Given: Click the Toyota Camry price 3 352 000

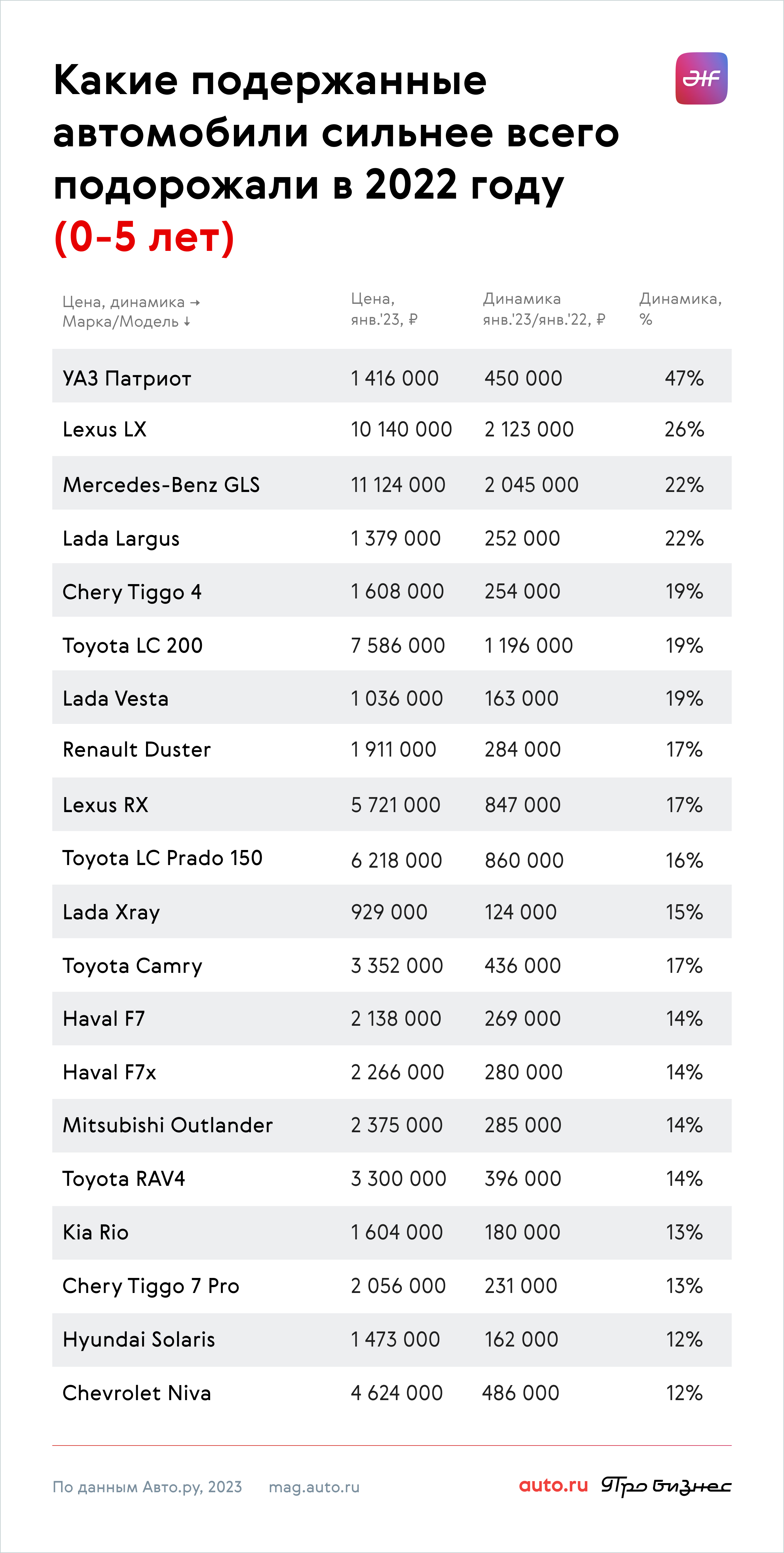Looking at the screenshot, I should click(397, 966).
